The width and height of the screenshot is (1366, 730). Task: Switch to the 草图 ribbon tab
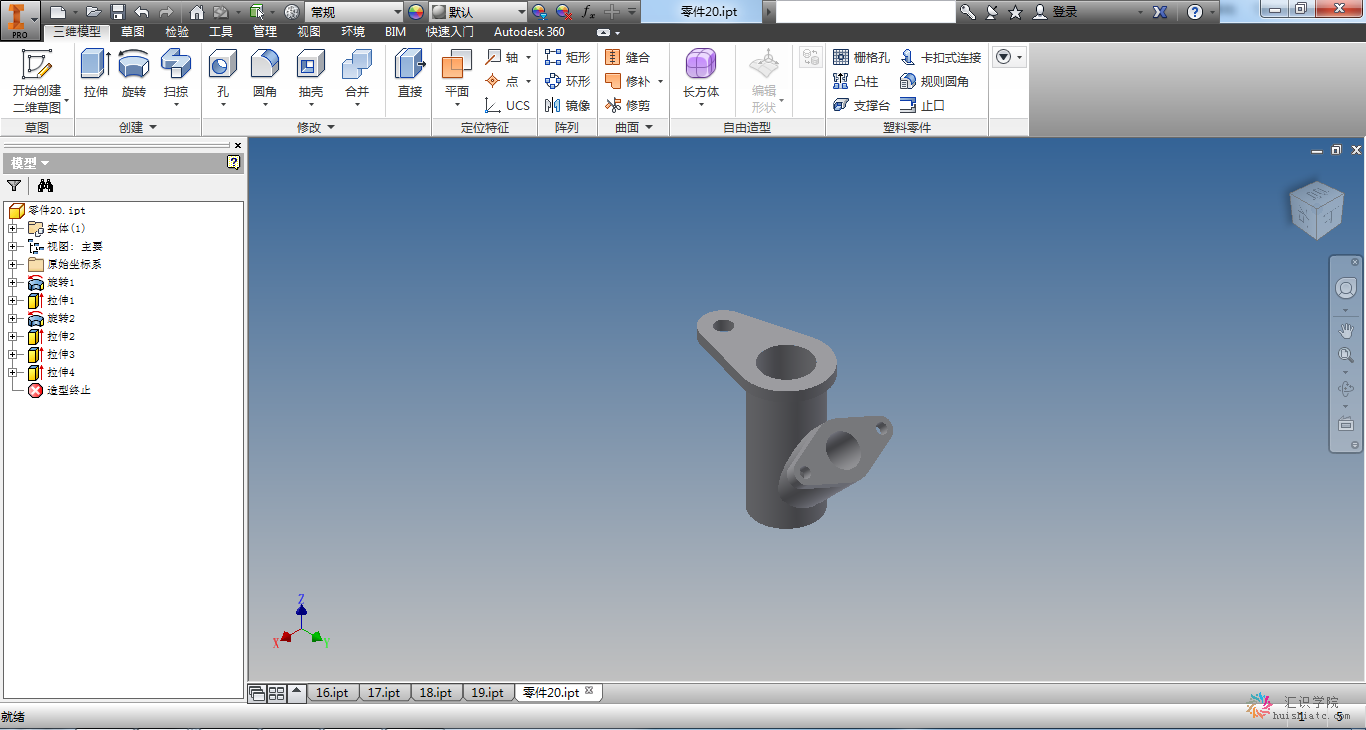pyautogui.click(x=133, y=31)
